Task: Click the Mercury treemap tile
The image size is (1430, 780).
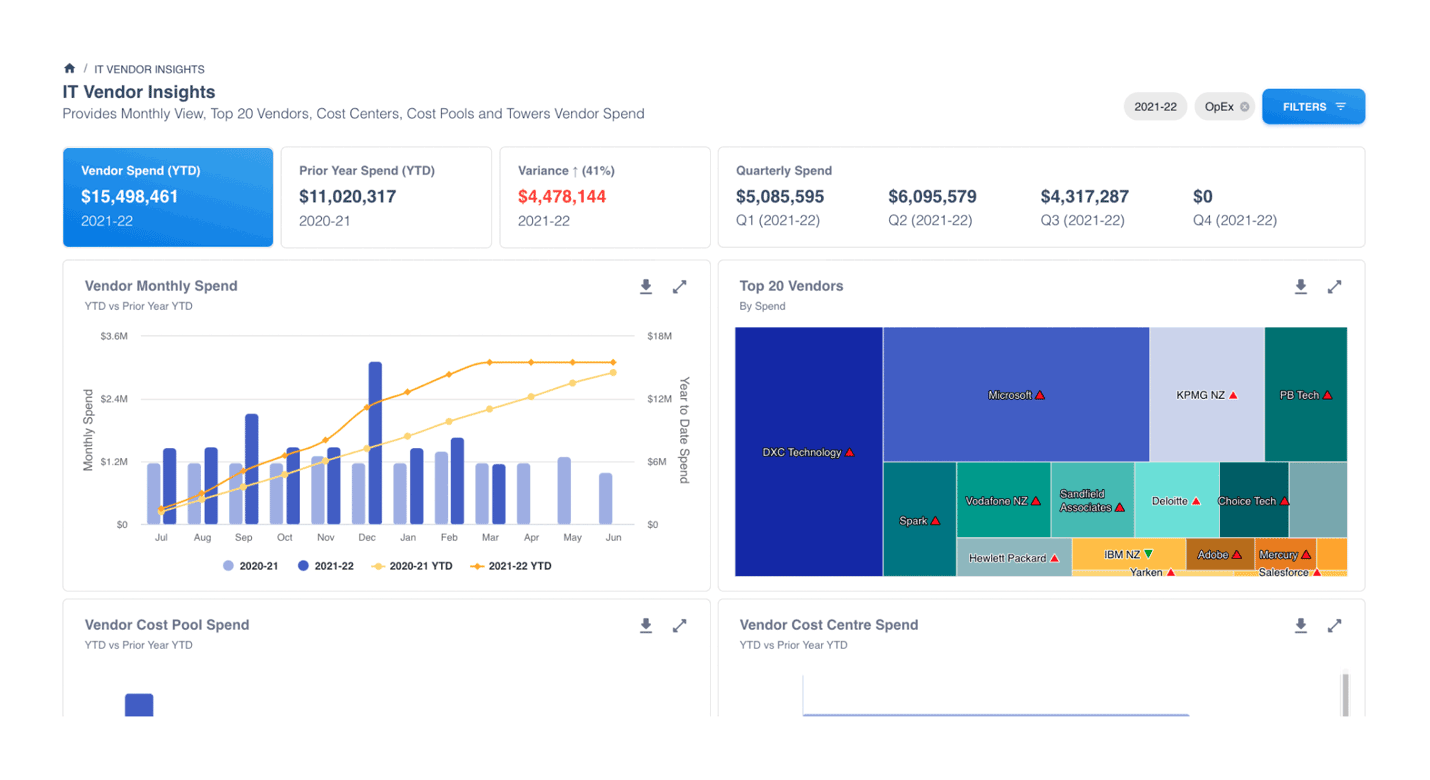Action: (x=1285, y=553)
